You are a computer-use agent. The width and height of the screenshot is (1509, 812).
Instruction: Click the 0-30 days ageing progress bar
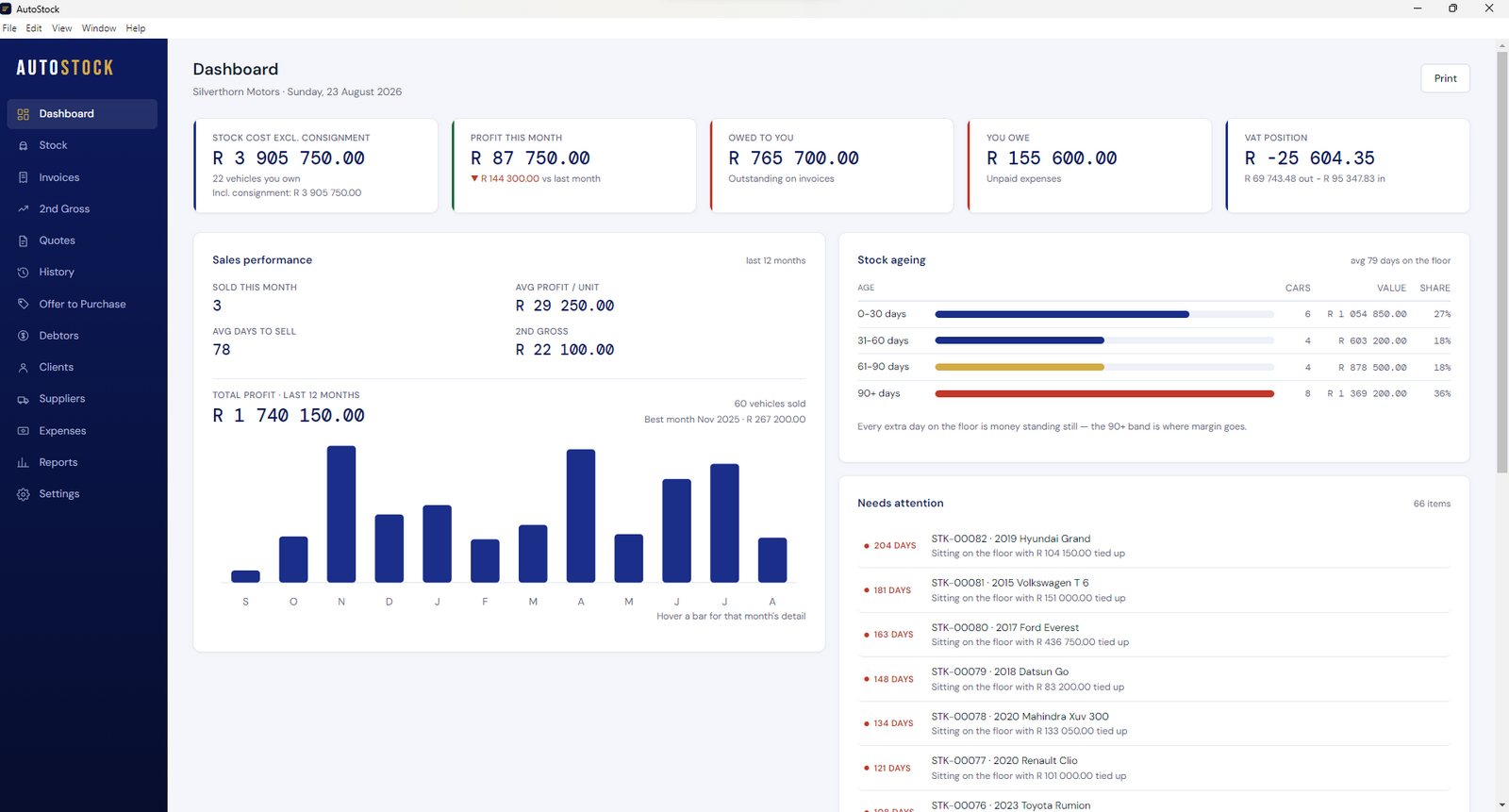coord(1103,314)
